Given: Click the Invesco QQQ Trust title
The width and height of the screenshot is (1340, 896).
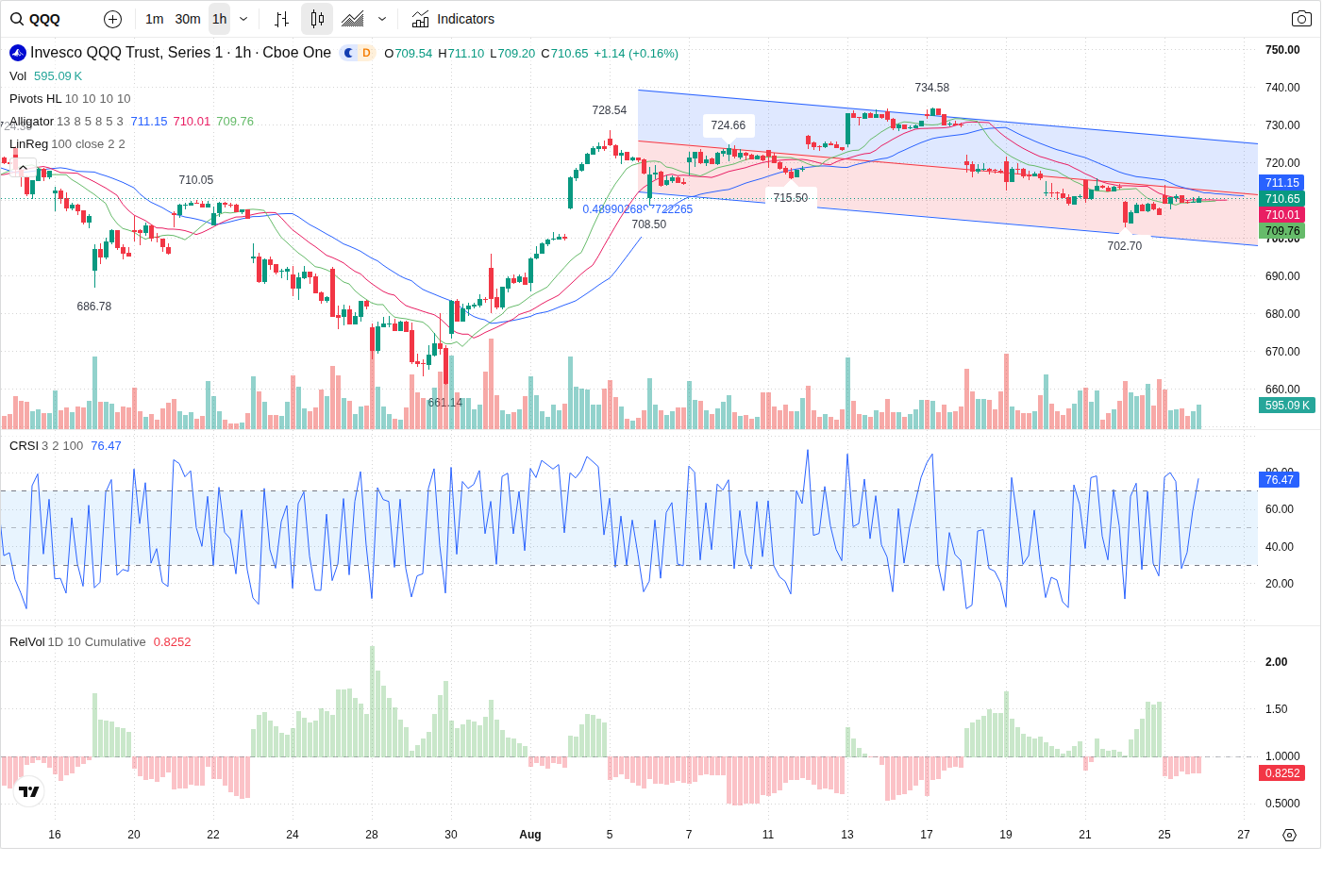Looking at the screenshot, I should [x=180, y=53].
